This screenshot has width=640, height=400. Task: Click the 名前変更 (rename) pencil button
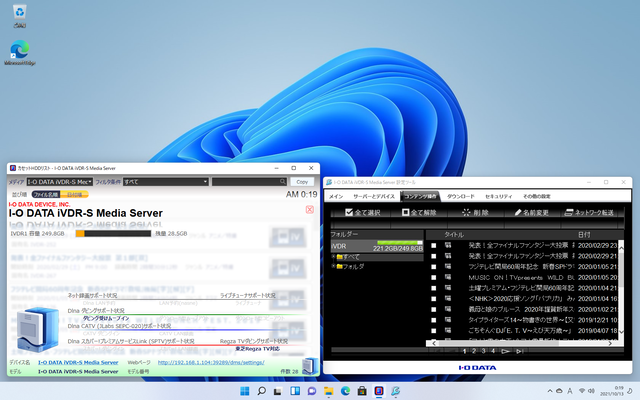(532, 212)
